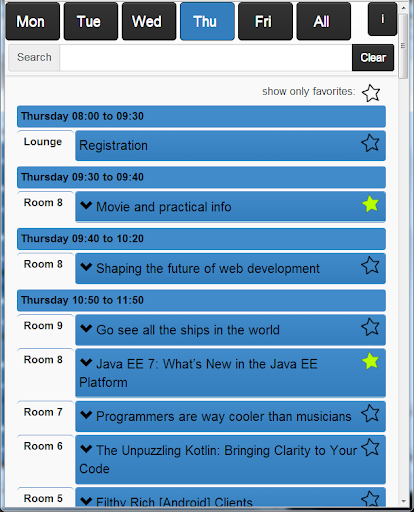This screenshot has height=512, width=414.
Task: Favorite the Registration session star
Action: pos(370,143)
